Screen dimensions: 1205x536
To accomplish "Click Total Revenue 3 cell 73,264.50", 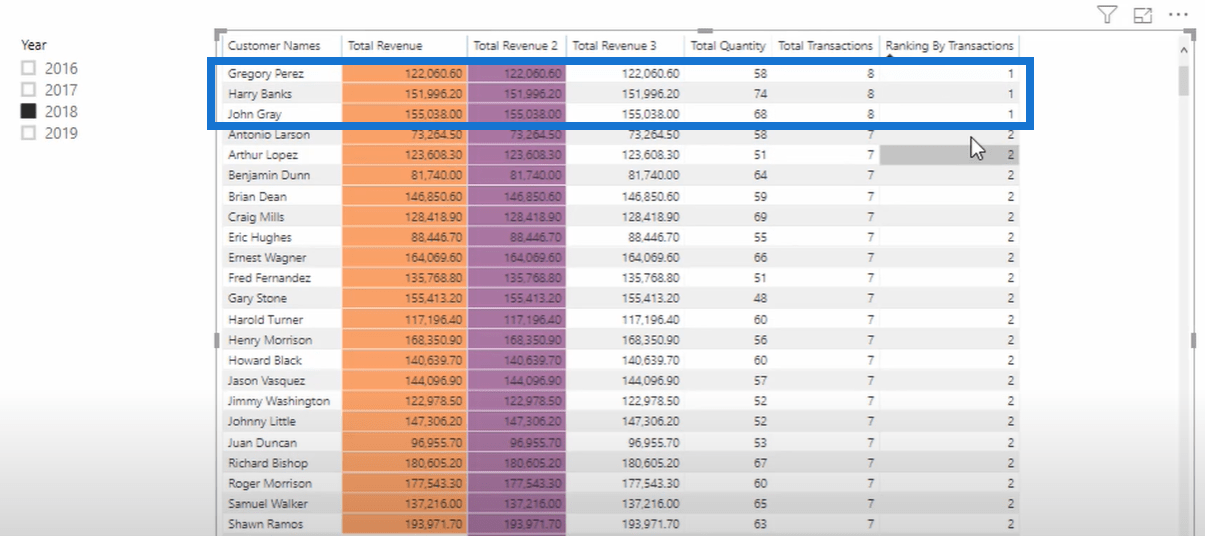I will pyautogui.click(x=626, y=135).
